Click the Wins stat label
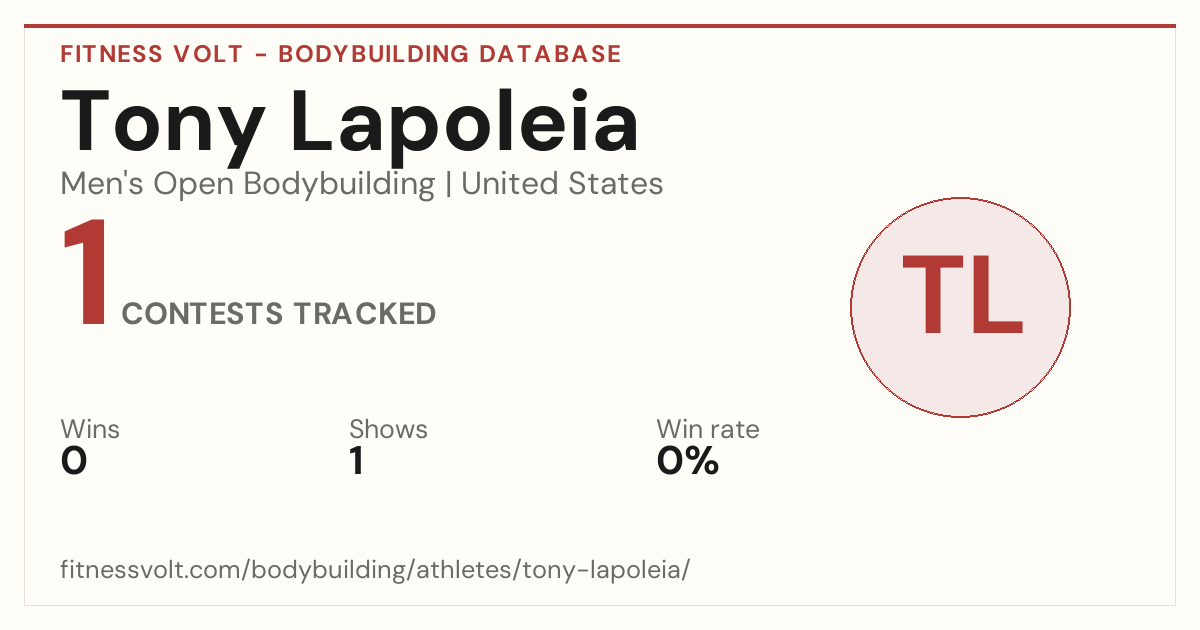Screen dimensions: 1200x630 (90, 430)
